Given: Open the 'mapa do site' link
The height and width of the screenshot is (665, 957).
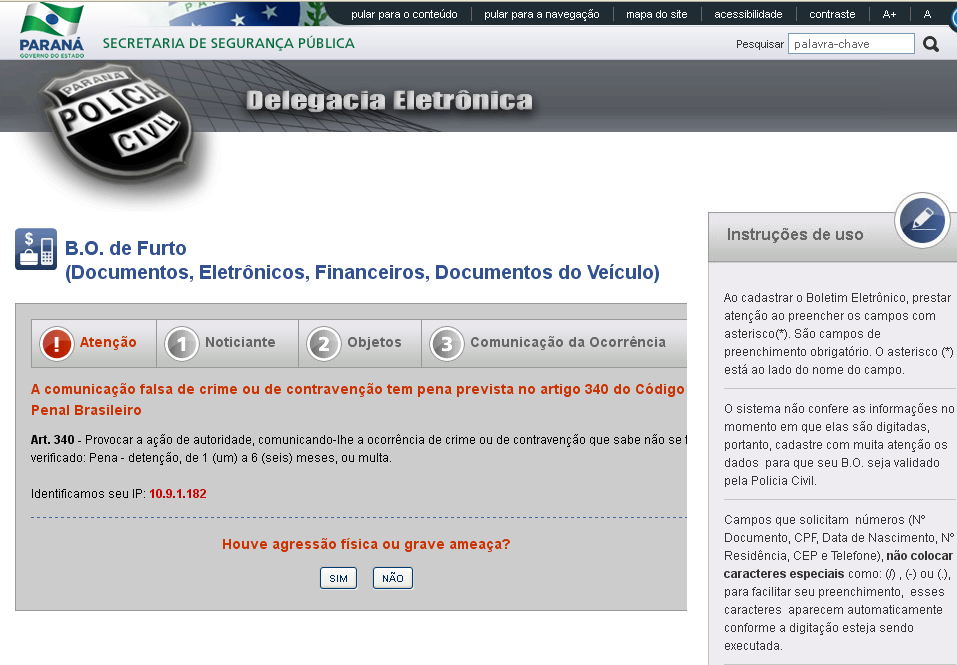Looking at the screenshot, I should (x=656, y=14).
